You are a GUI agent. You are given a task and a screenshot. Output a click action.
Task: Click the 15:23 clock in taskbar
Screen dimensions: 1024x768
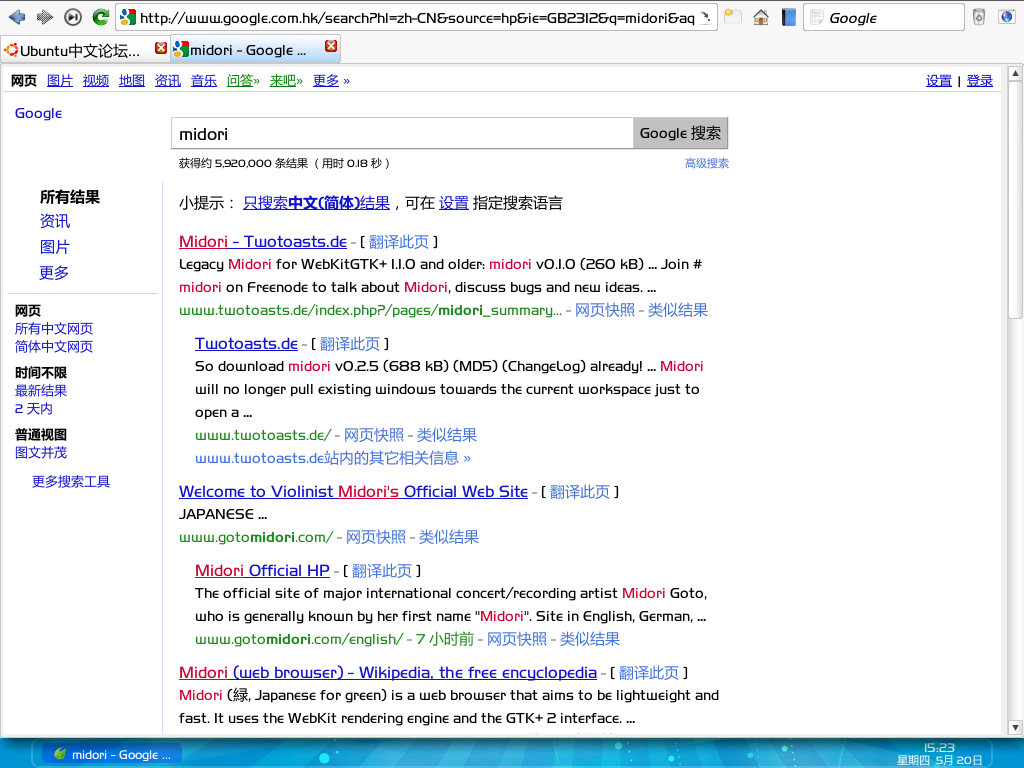click(x=939, y=748)
